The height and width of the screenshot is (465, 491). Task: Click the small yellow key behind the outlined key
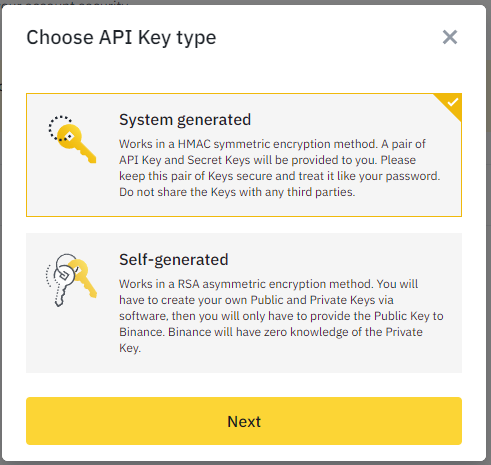pos(85,278)
